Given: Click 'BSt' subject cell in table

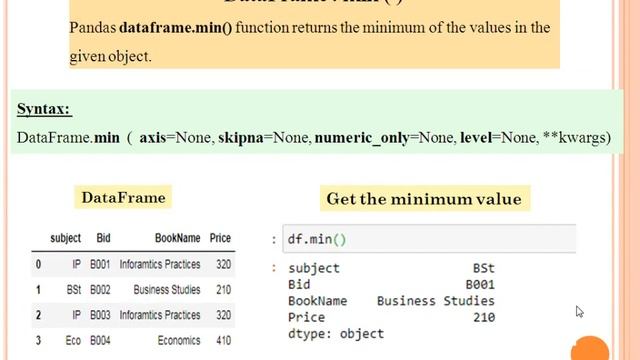Looking at the screenshot, I should coord(74,290).
